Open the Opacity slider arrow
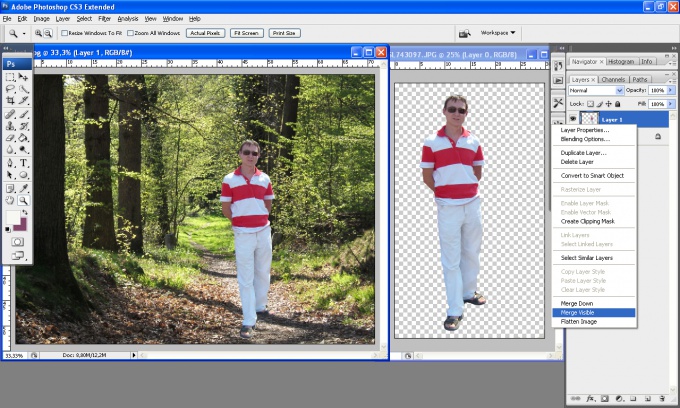680x408 pixels. point(671,90)
